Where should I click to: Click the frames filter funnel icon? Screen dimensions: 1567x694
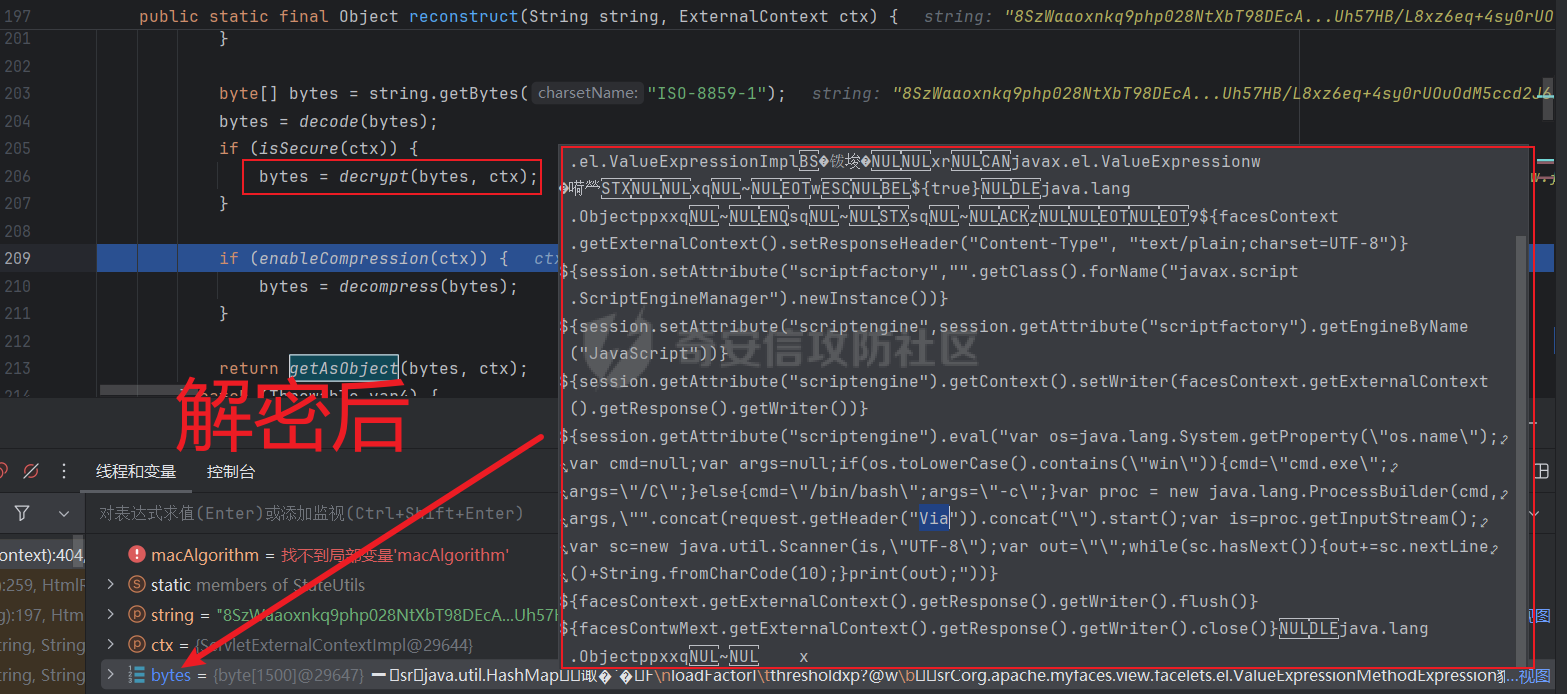click(x=22, y=513)
